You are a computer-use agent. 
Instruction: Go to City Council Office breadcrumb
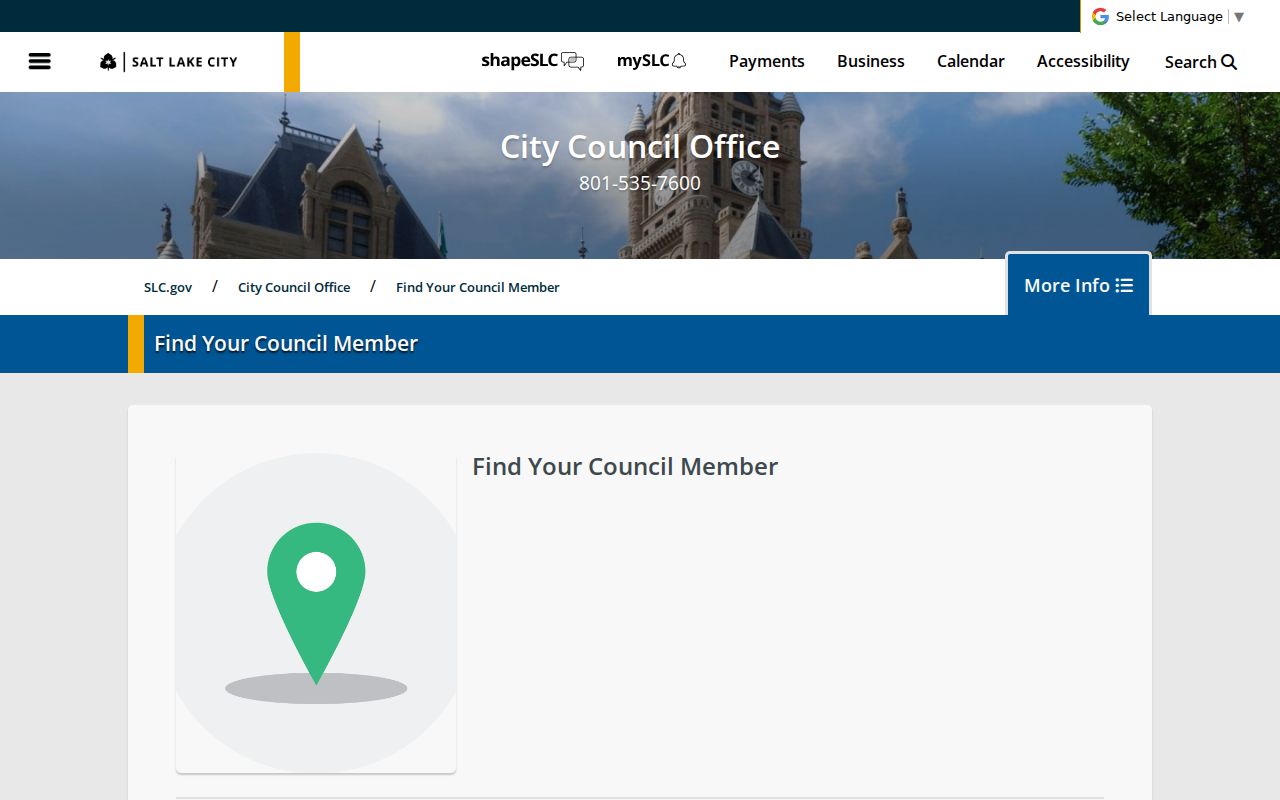[294, 287]
